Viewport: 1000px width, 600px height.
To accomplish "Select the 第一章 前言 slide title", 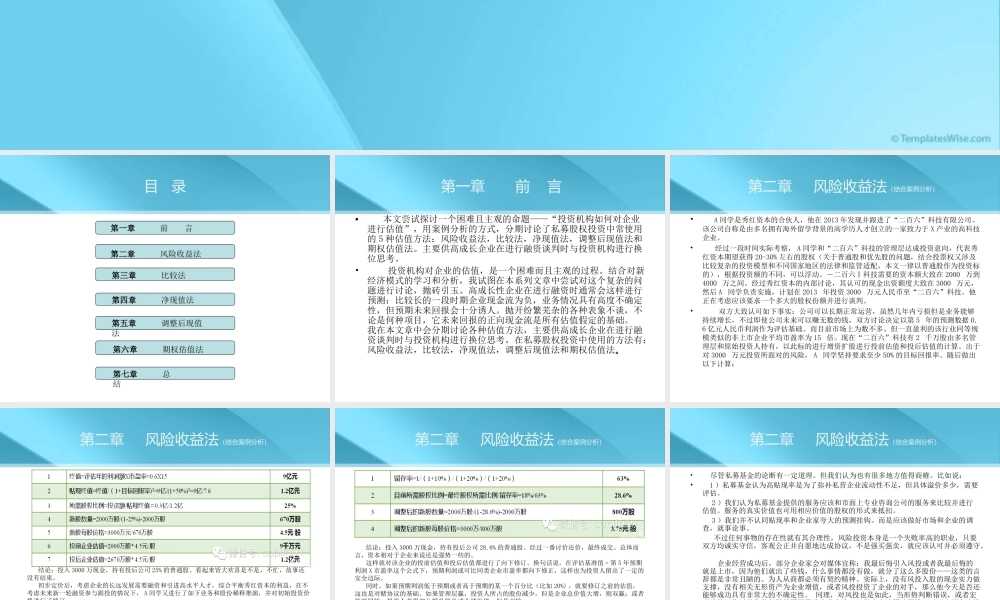I will (x=501, y=186).
